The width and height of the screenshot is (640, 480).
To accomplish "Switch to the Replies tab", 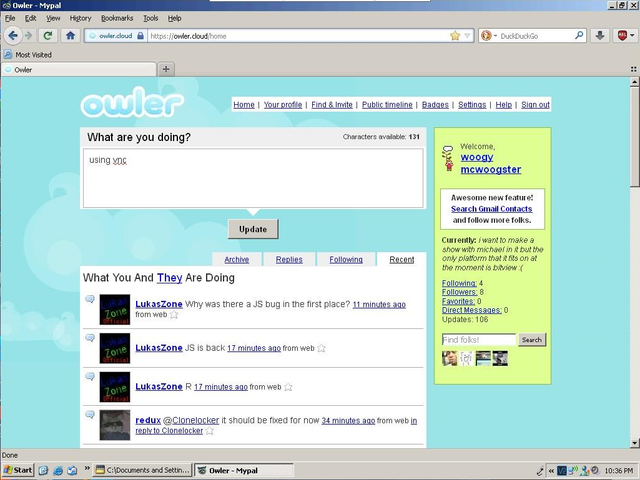I will pos(289,260).
